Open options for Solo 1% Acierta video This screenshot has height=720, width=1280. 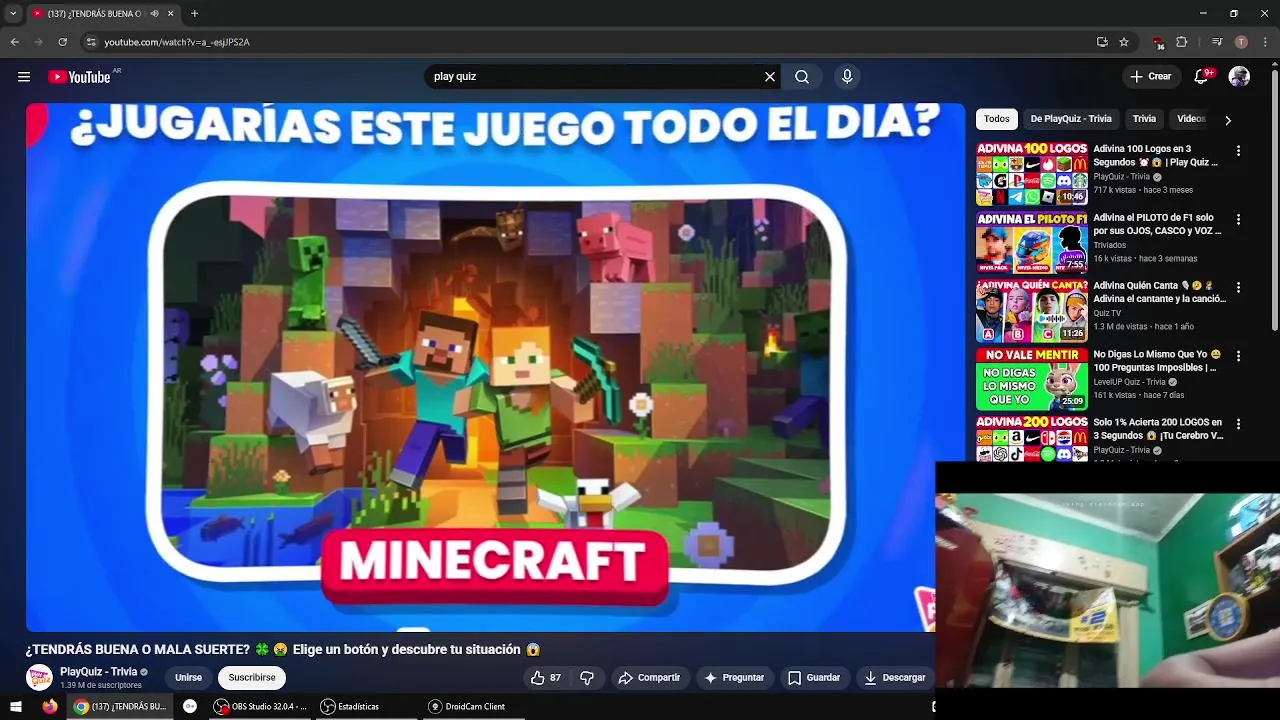click(1238, 424)
